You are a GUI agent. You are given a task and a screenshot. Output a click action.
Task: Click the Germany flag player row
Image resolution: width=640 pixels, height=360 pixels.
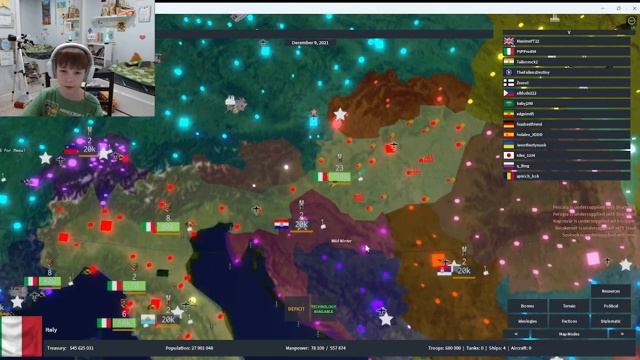(x=567, y=124)
